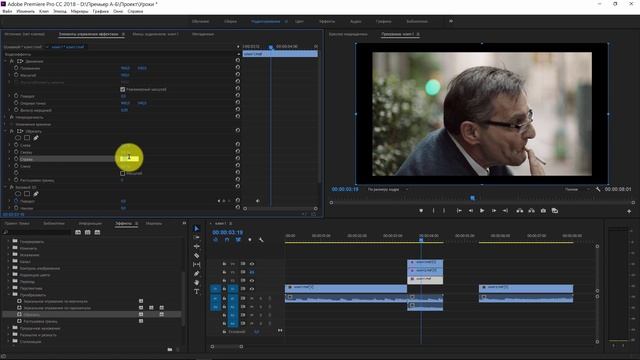Viewport: 640px width, 360px height.
Task: Select the Pen tool in tools panel
Action: [196, 273]
